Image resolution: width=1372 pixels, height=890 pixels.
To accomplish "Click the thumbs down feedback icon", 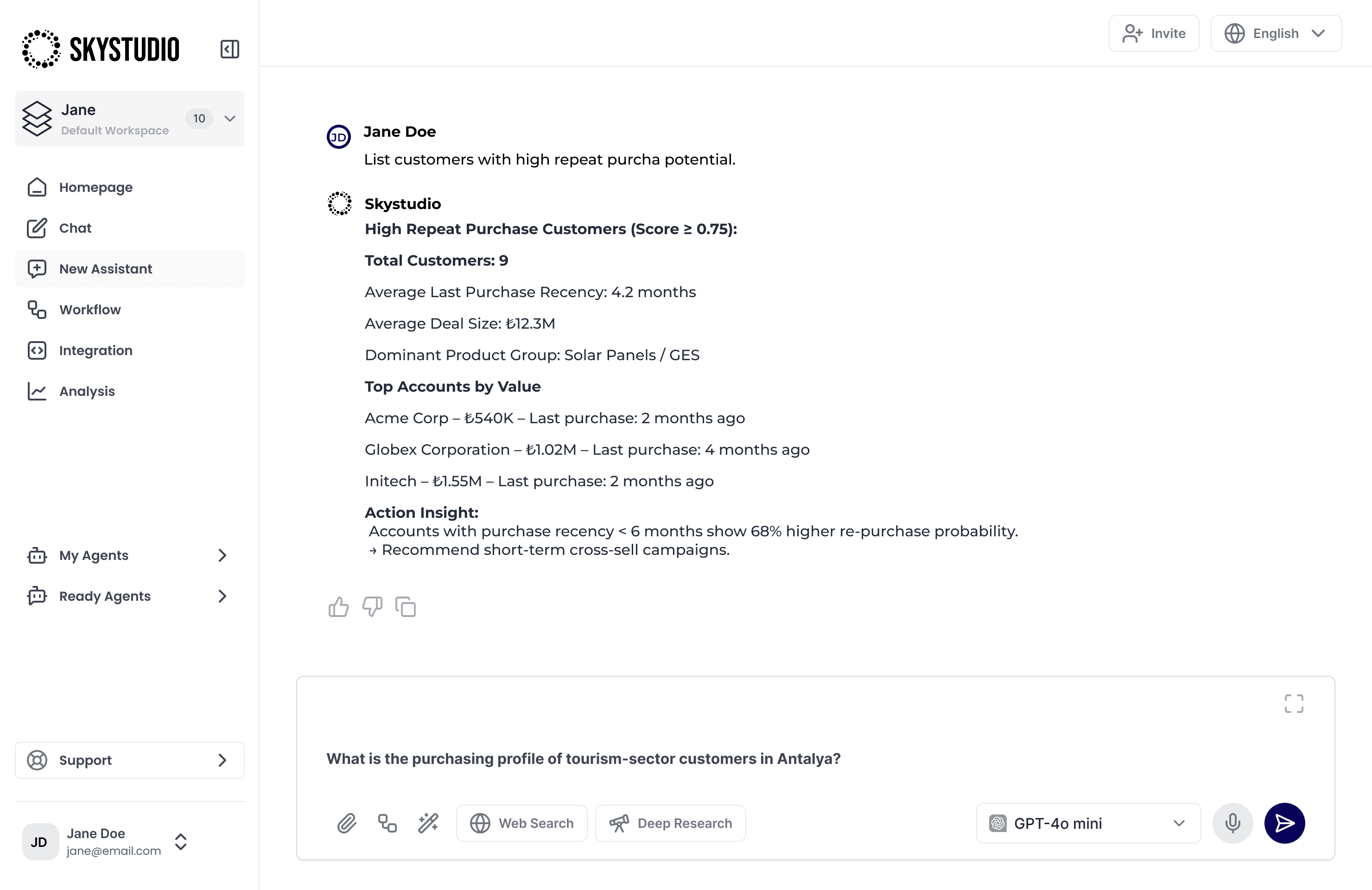I will pyautogui.click(x=372, y=607).
